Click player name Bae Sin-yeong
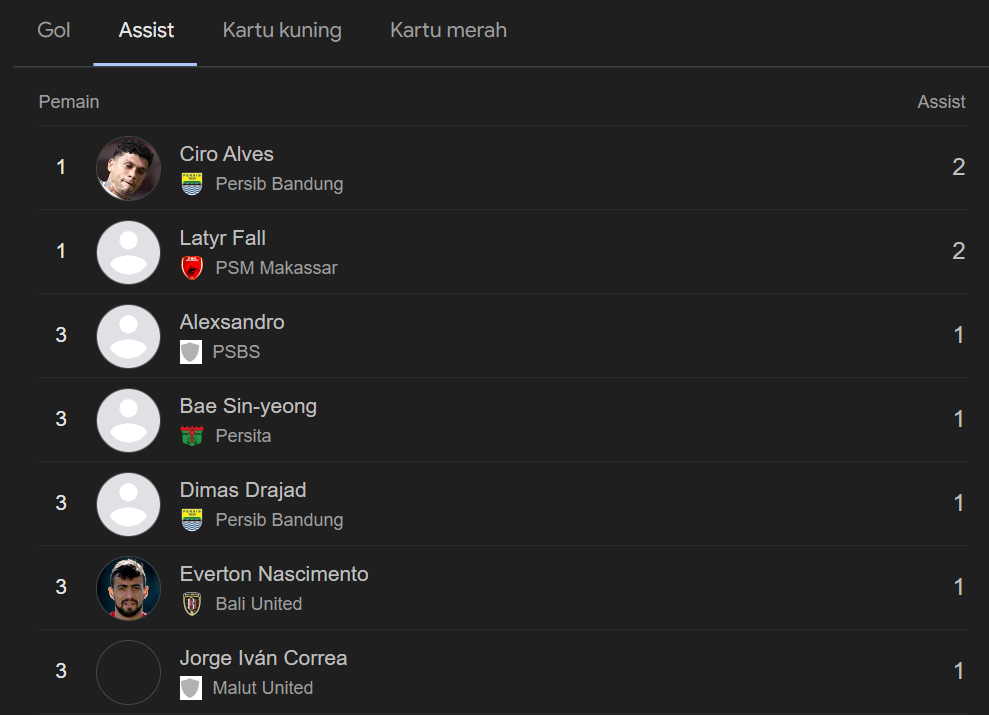Screen dimensions: 989x715 coord(248,406)
